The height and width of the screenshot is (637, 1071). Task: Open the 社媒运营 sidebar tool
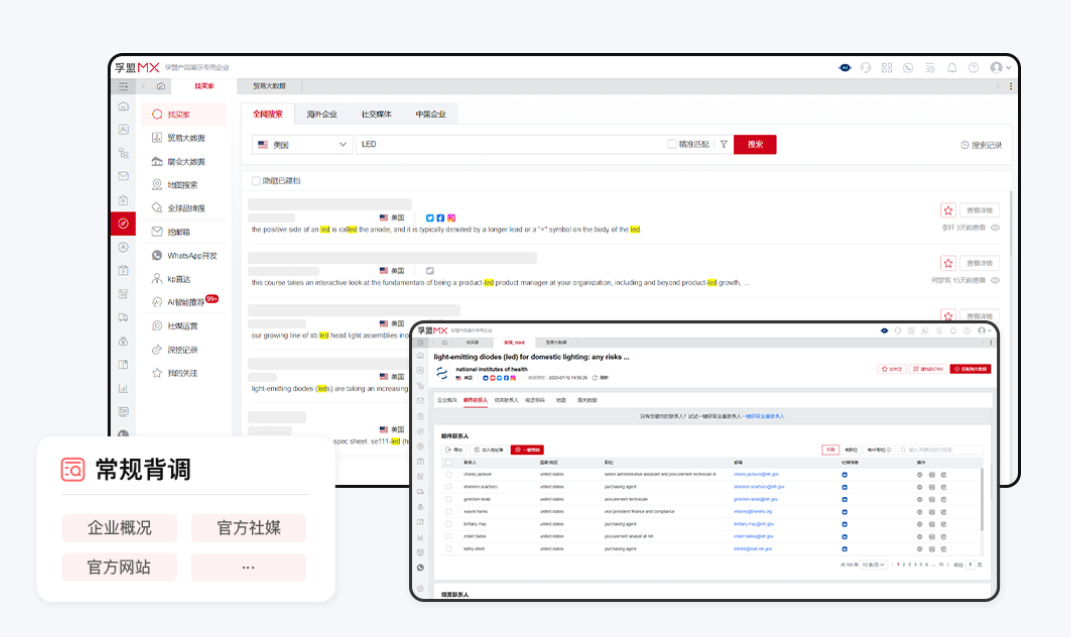[x=185, y=325]
